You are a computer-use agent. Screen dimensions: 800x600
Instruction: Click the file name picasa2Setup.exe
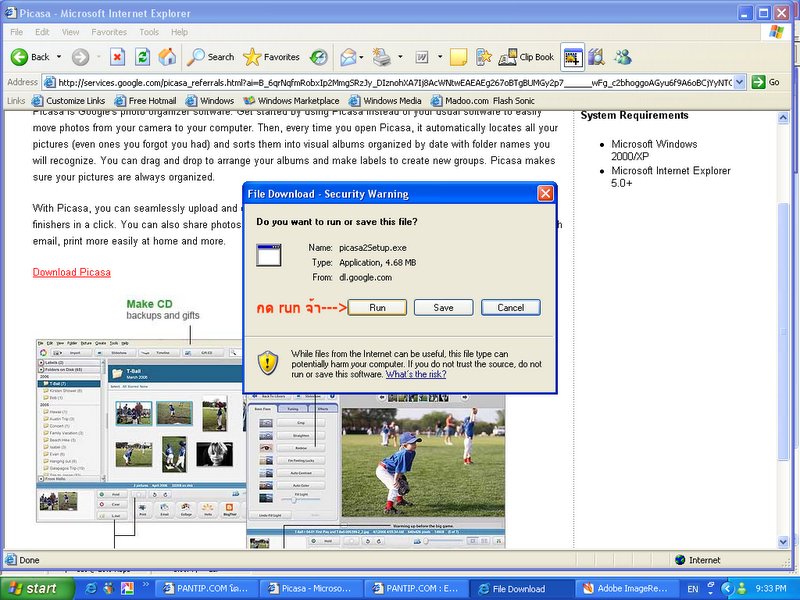tap(372, 247)
